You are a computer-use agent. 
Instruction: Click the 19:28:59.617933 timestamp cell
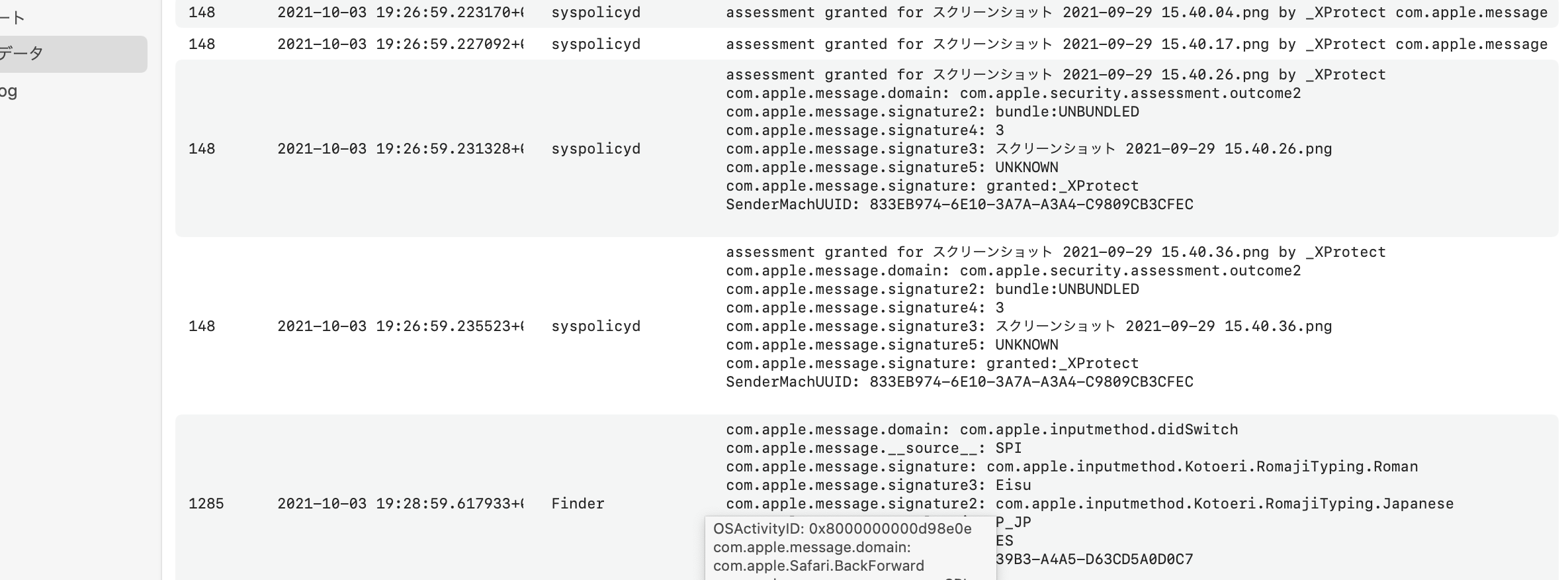coord(400,504)
